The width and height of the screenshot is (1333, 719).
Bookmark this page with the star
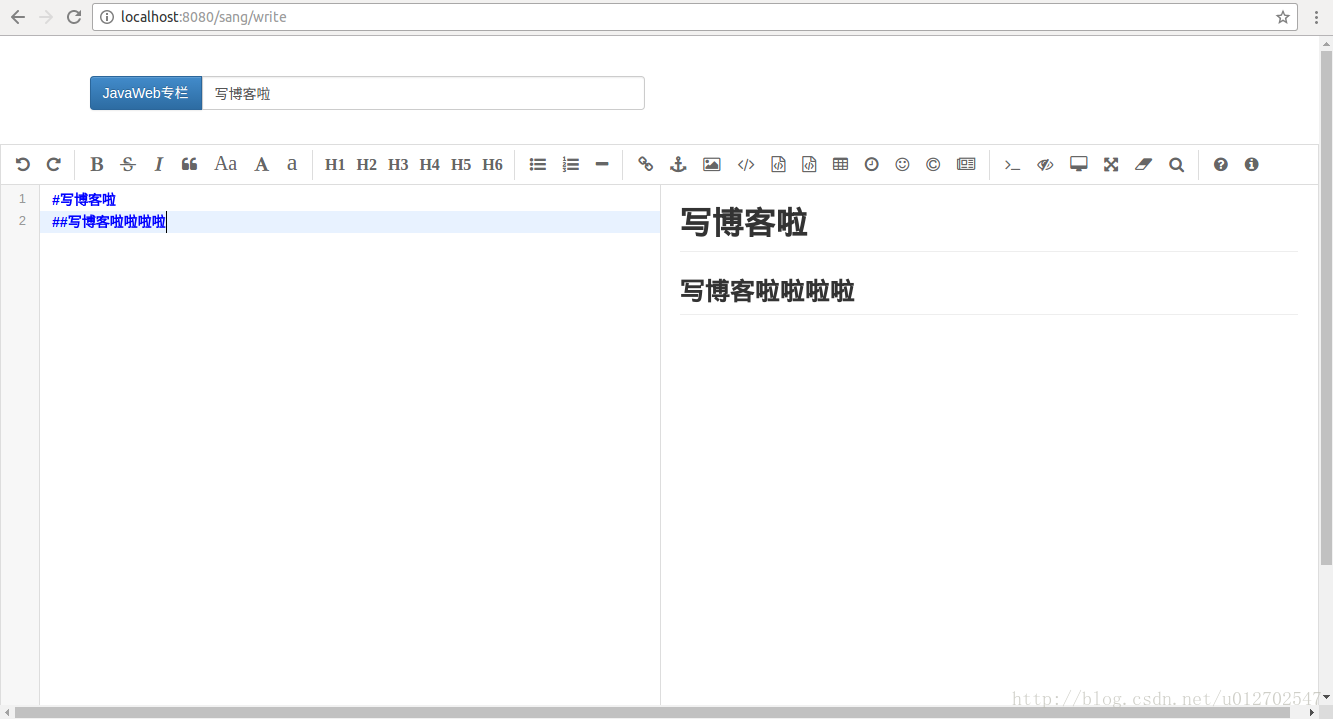[1283, 17]
